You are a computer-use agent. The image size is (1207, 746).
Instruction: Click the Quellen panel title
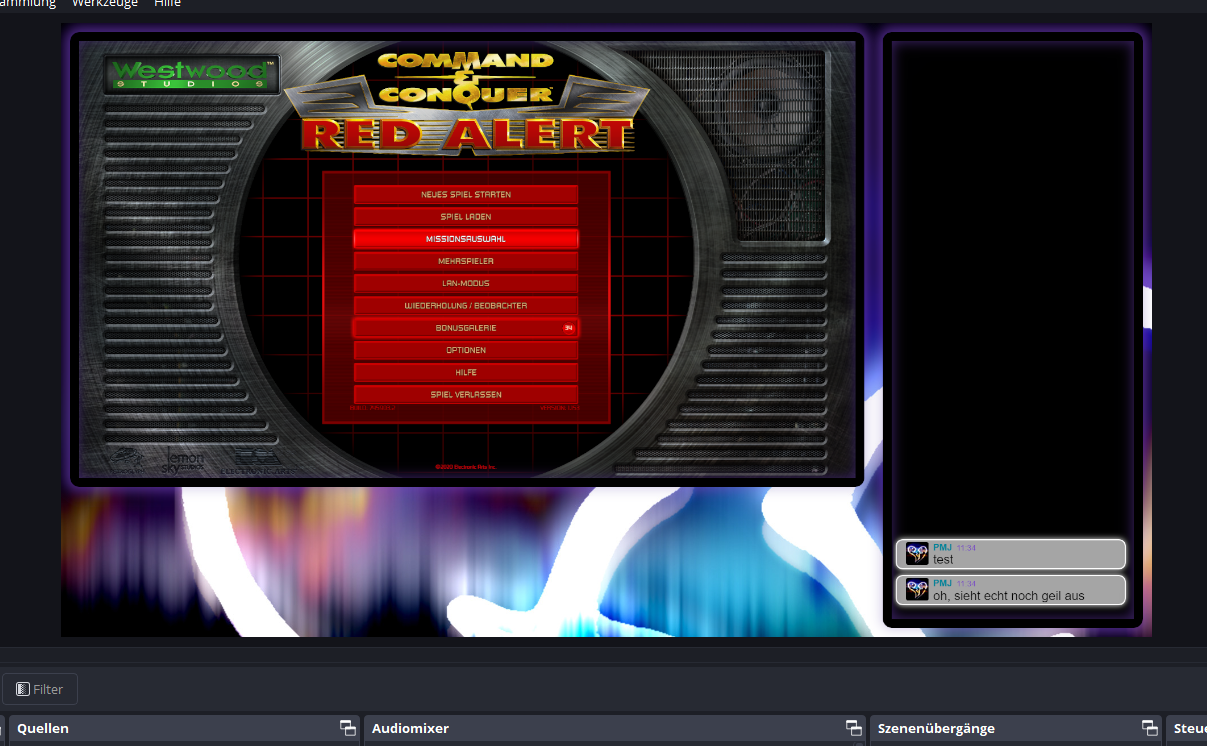click(43, 728)
